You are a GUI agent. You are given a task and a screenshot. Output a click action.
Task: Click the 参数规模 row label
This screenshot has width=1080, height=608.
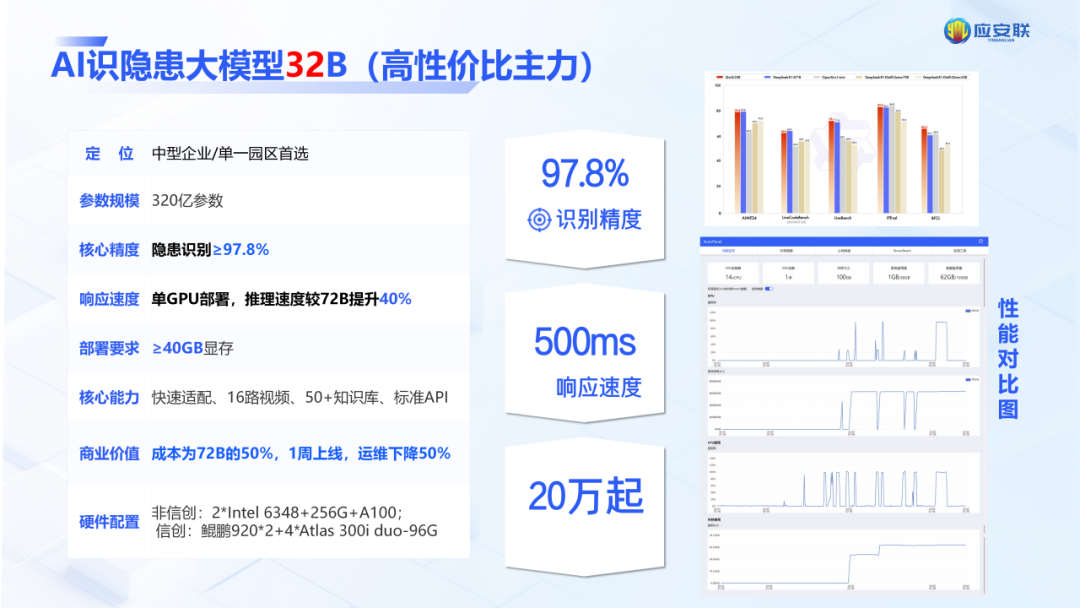click(x=109, y=200)
